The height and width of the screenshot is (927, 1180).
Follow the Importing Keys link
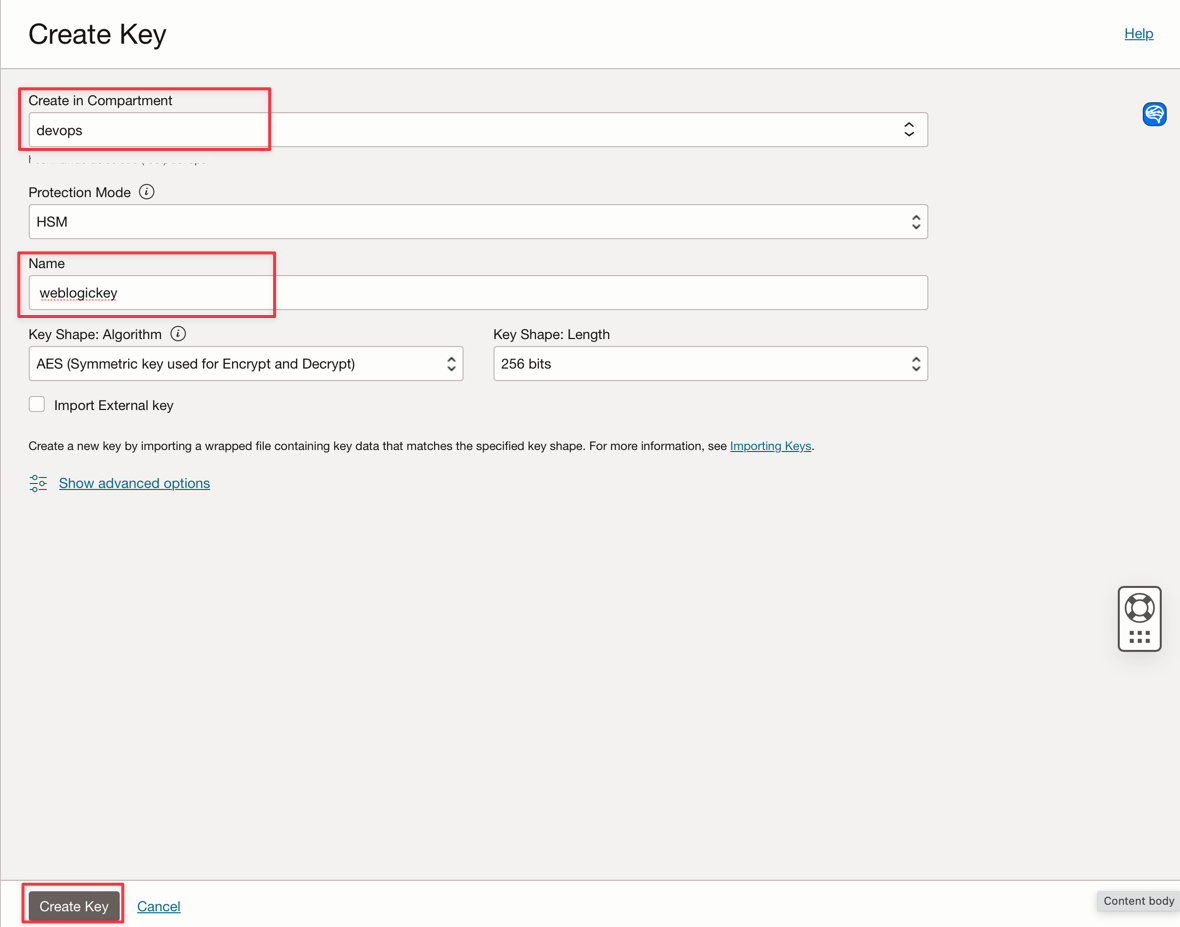click(770, 446)
